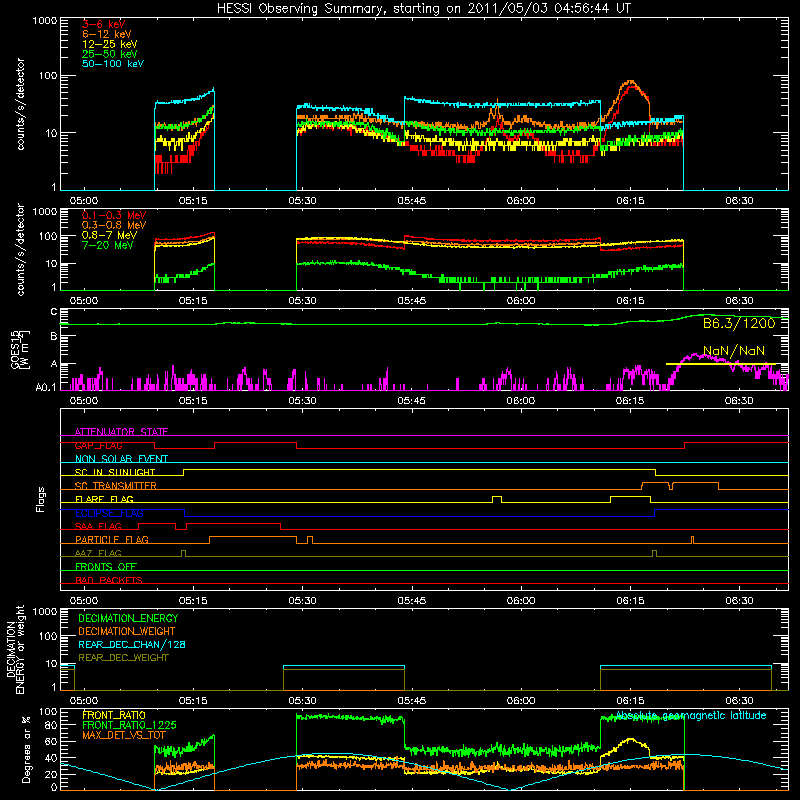Click the orange flare peak near 06:15
The width and height of the screenshot is (800, 800).
click(x=631, y=83)
